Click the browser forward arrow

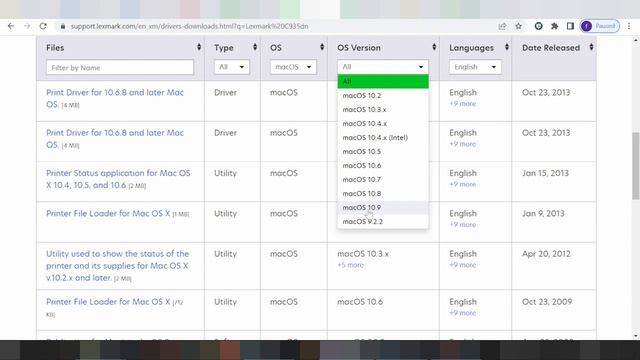pyautogui.click(x=27, y=26)
